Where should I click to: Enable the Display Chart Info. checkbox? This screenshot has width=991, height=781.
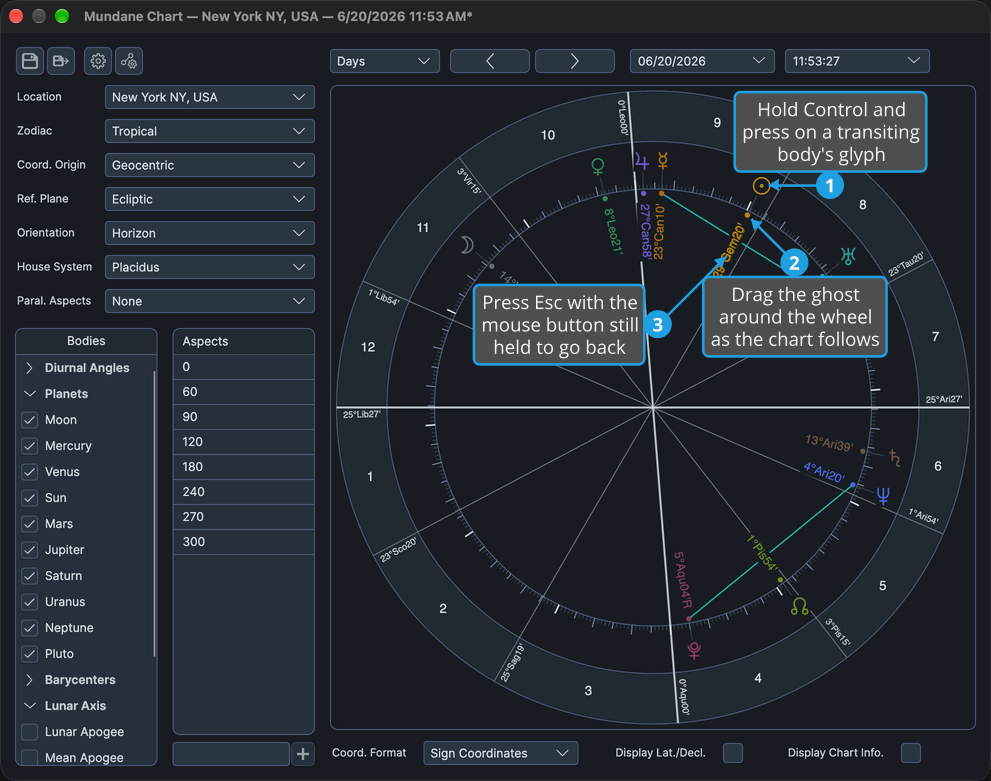click(x=911, y=753)
